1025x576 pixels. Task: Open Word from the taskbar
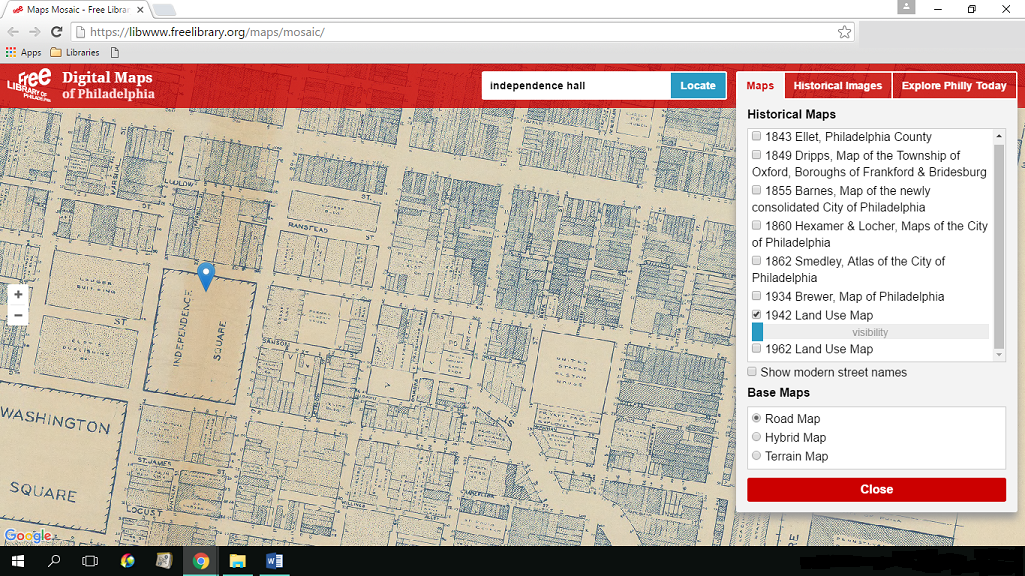[x=275, y=561]
